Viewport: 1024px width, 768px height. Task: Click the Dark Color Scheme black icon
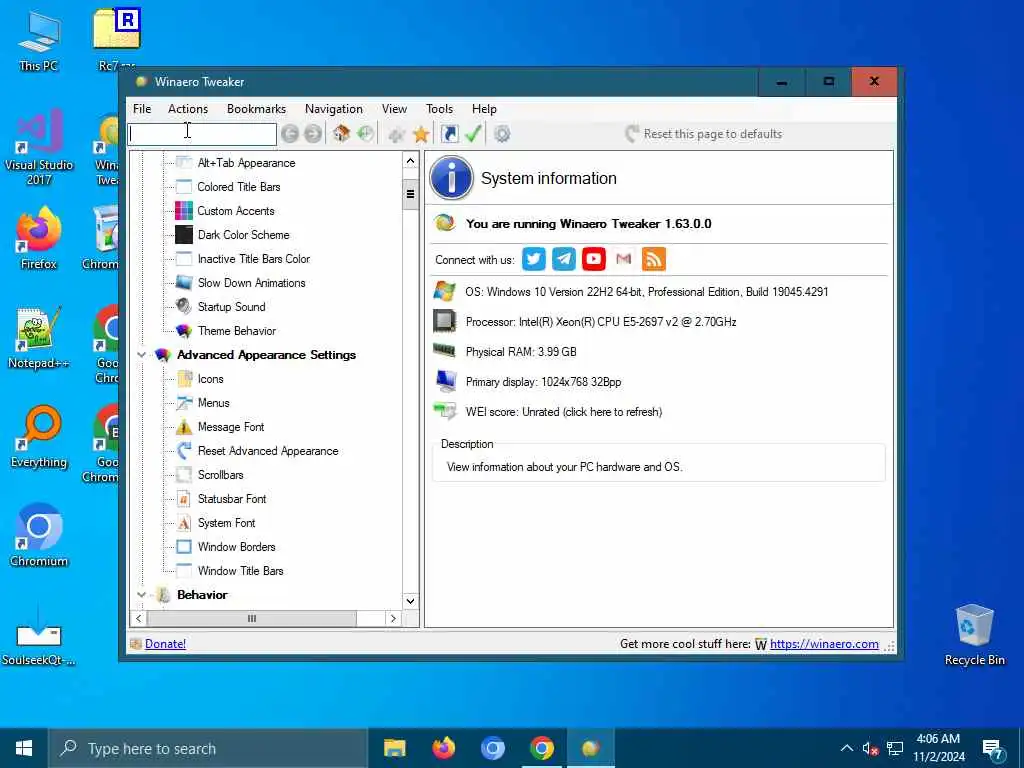(184, 234)
